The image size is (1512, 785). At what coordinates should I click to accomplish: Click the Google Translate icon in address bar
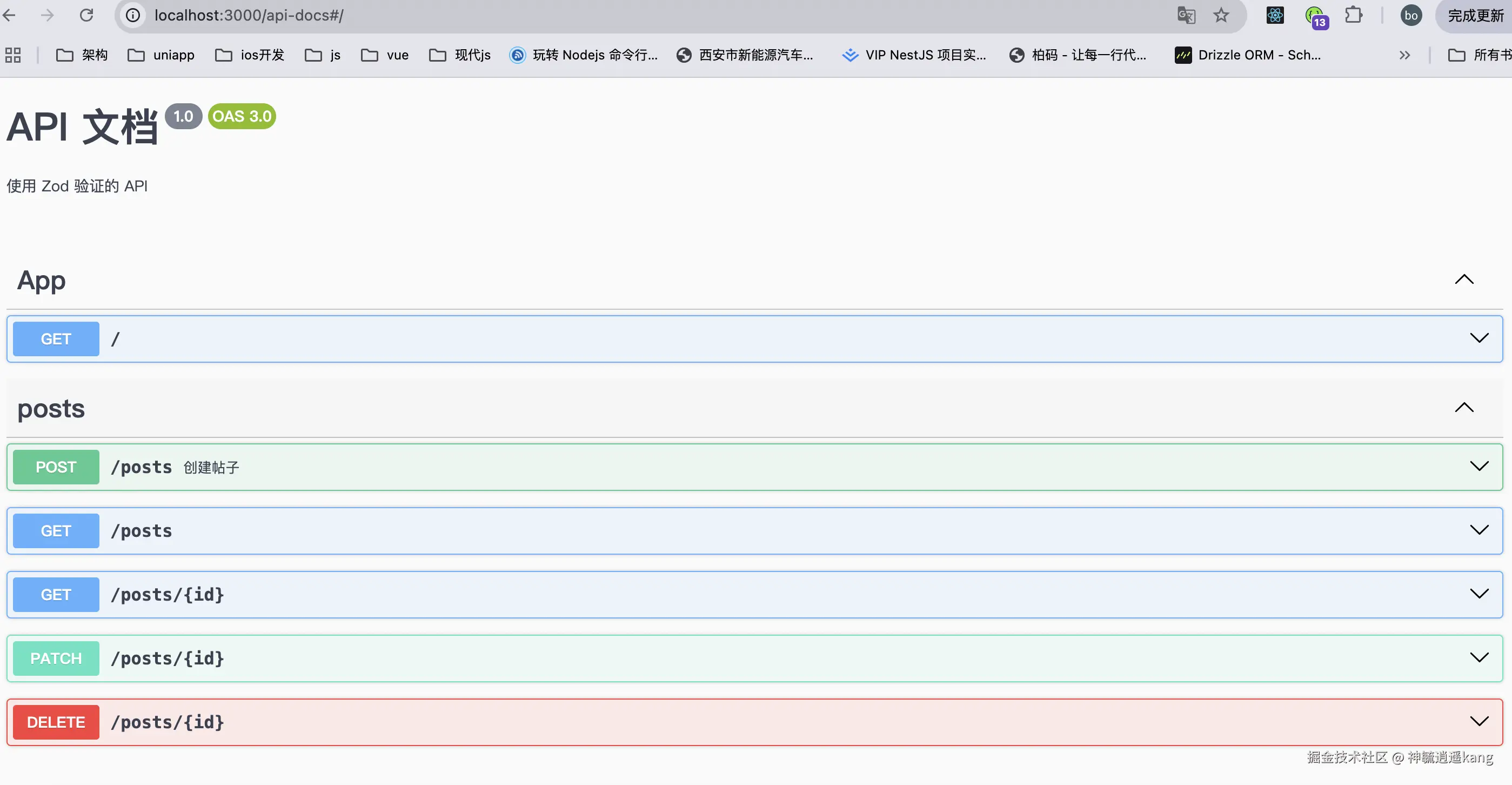click(1186, 15)
